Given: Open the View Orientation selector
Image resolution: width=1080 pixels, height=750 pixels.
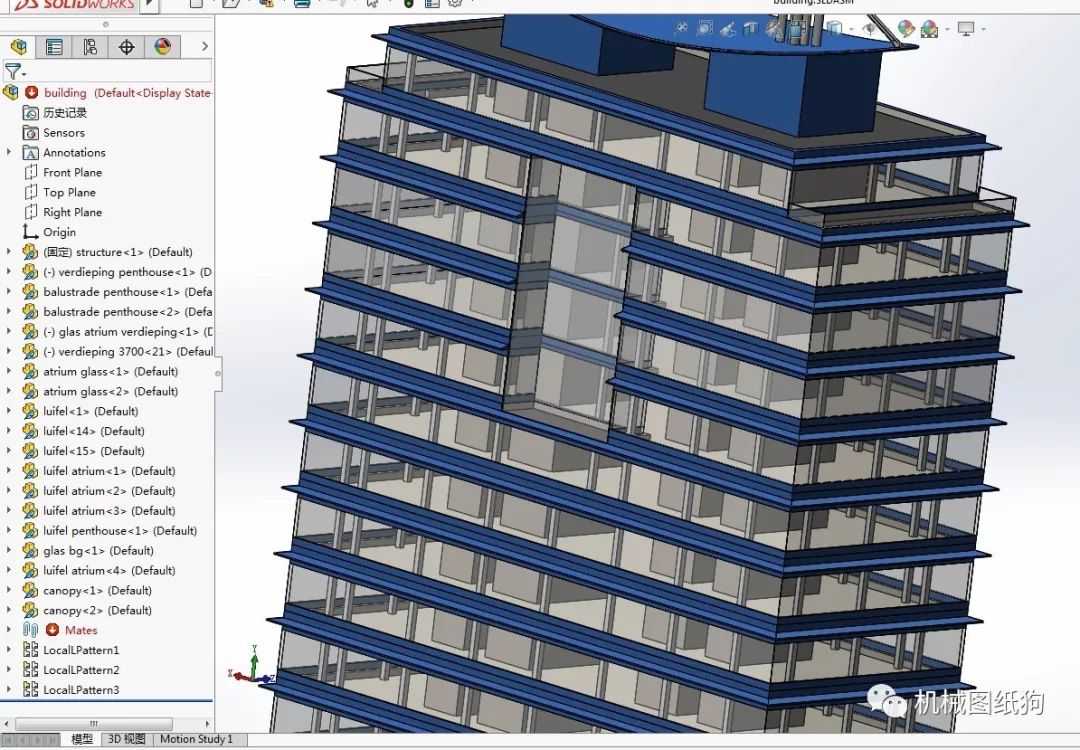Looking at the screenshot, I should click(x=797, y=29).
